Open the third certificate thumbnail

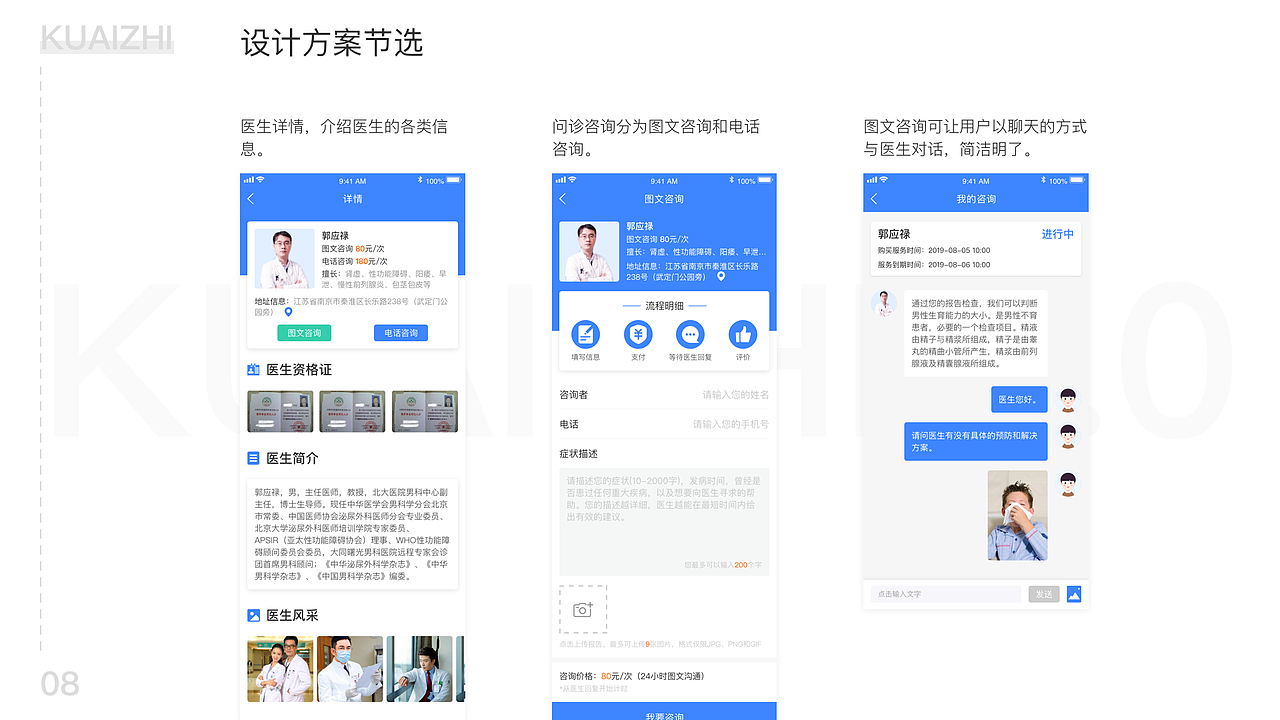(x=425, y=411)
